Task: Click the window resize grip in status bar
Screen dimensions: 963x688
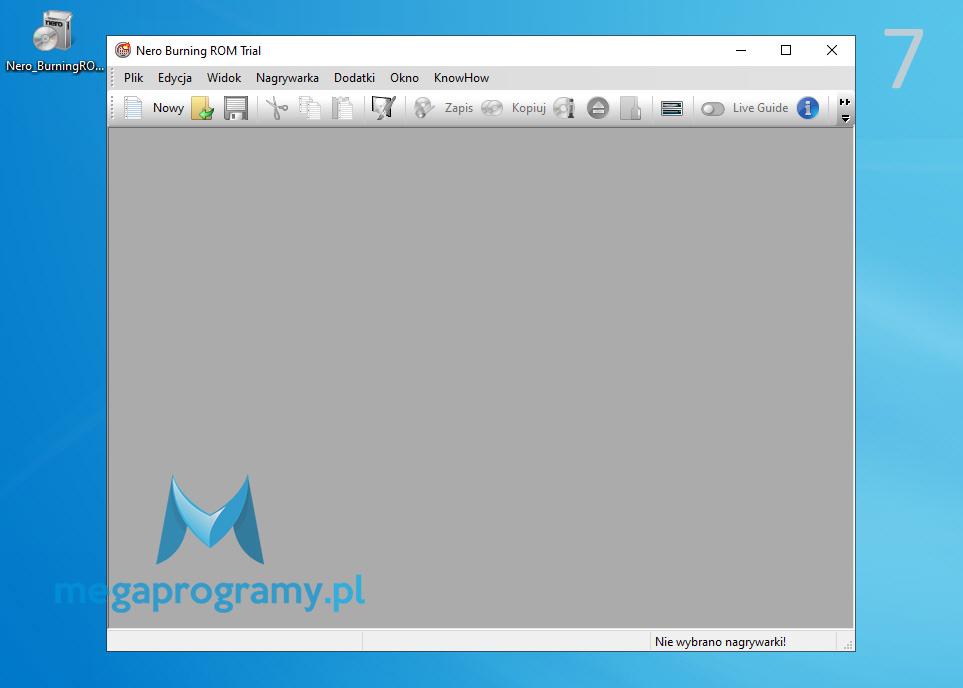Action: tap(848, 644)
